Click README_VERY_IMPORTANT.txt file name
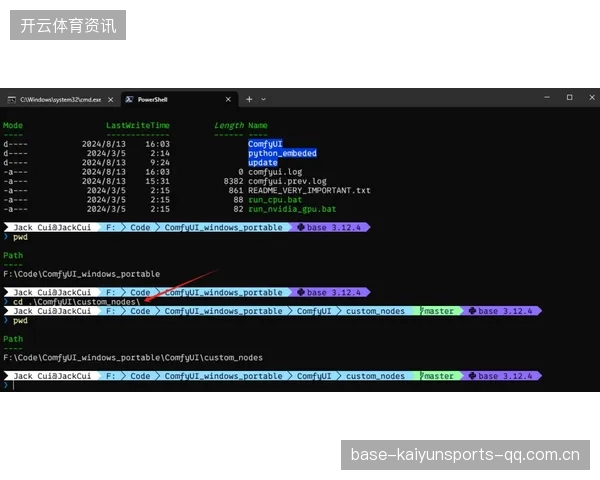 point(309,190)
